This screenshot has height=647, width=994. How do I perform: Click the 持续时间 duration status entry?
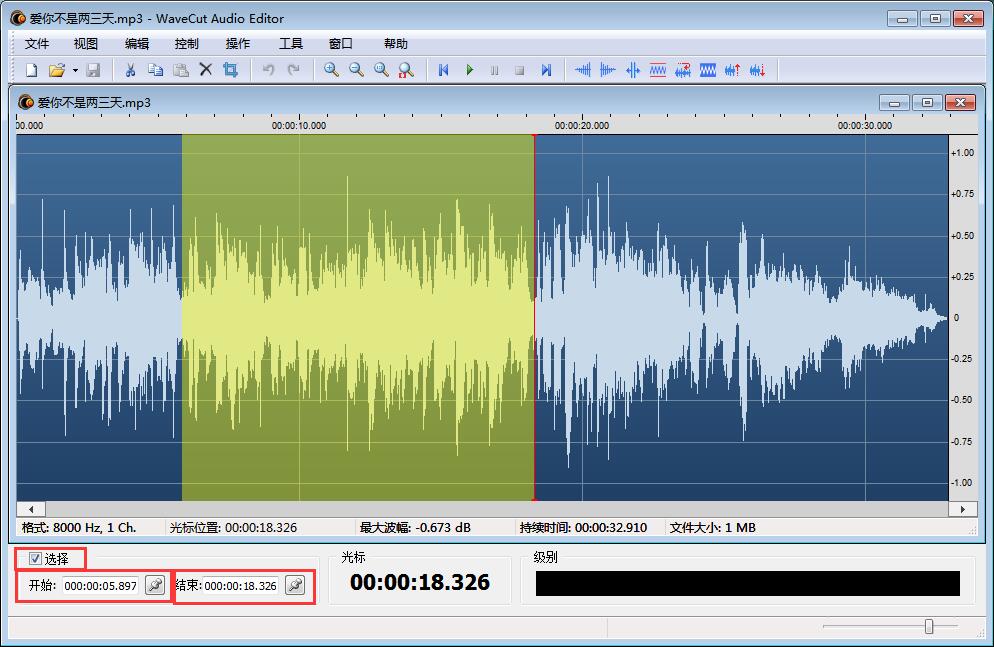tap(583, 527)
